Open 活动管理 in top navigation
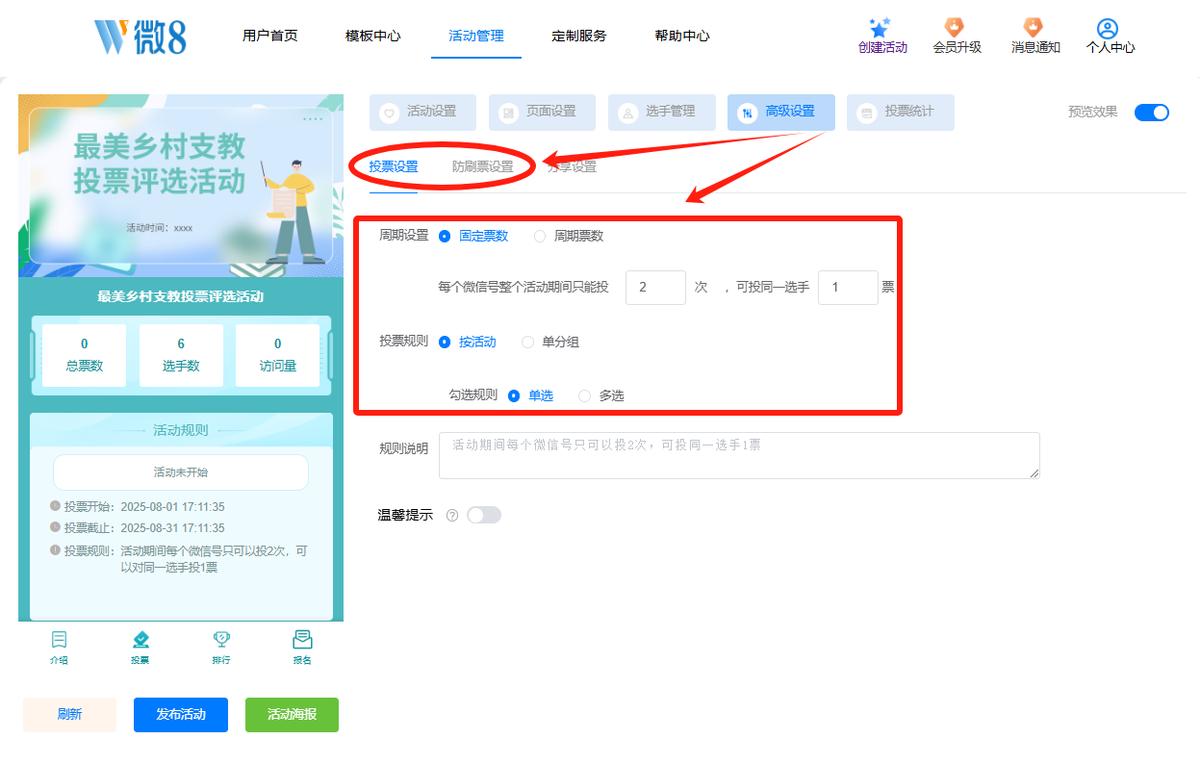The width and height of the screenshot is (1200, 763). point(476,36)
